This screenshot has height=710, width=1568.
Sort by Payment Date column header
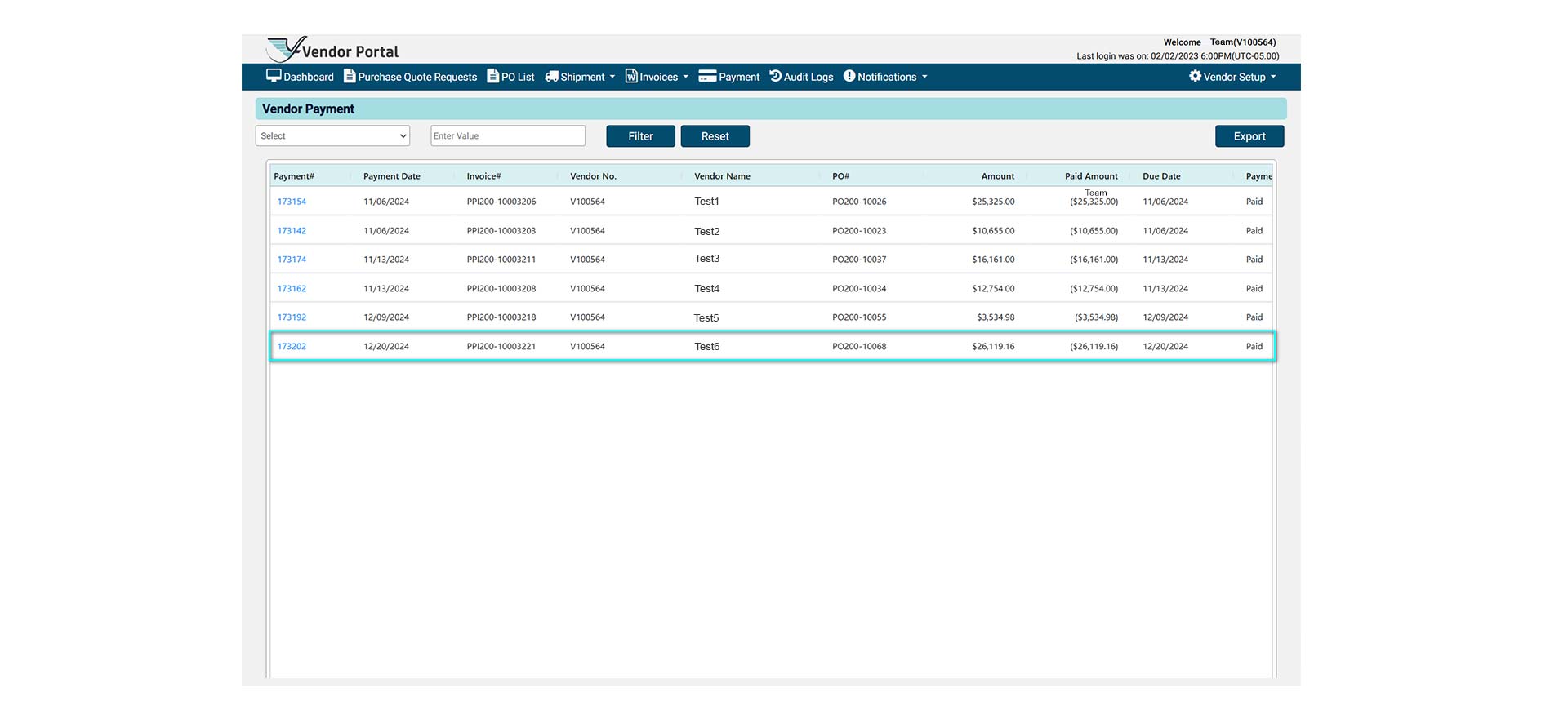392,176
